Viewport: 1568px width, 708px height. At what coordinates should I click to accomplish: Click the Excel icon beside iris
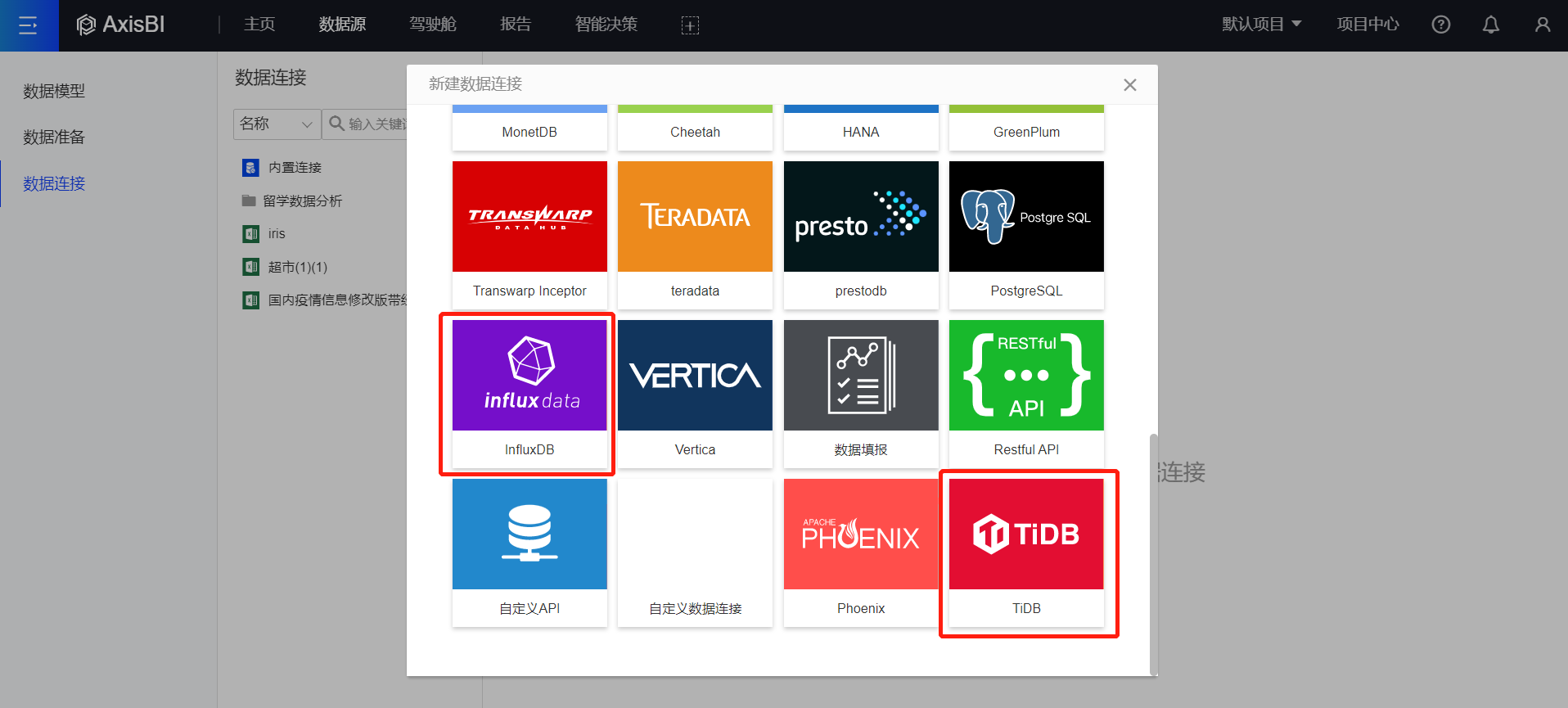[x=251, y=234]
